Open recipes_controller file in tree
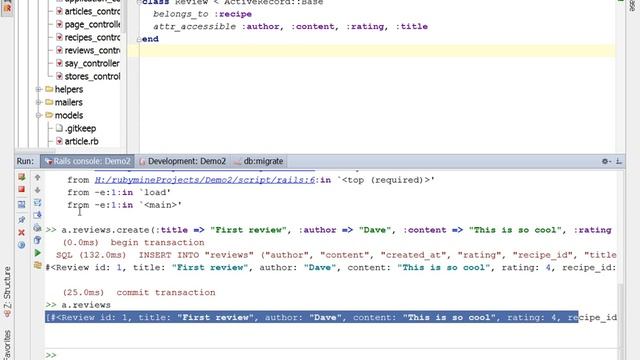The height and width of the screenshot is (360, 640). [92, 38]
